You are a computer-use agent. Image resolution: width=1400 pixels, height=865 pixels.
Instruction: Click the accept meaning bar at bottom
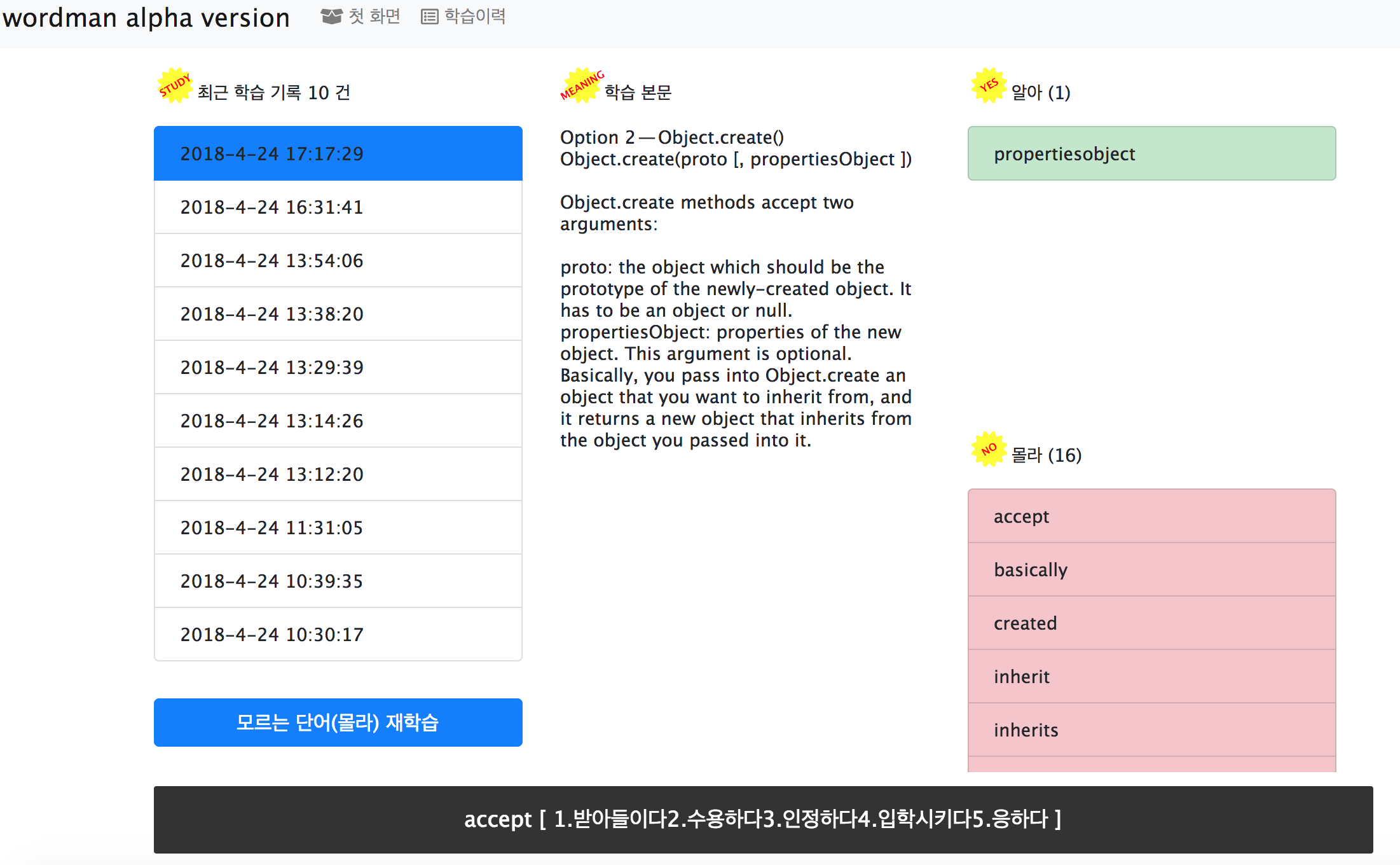[764, 820]
